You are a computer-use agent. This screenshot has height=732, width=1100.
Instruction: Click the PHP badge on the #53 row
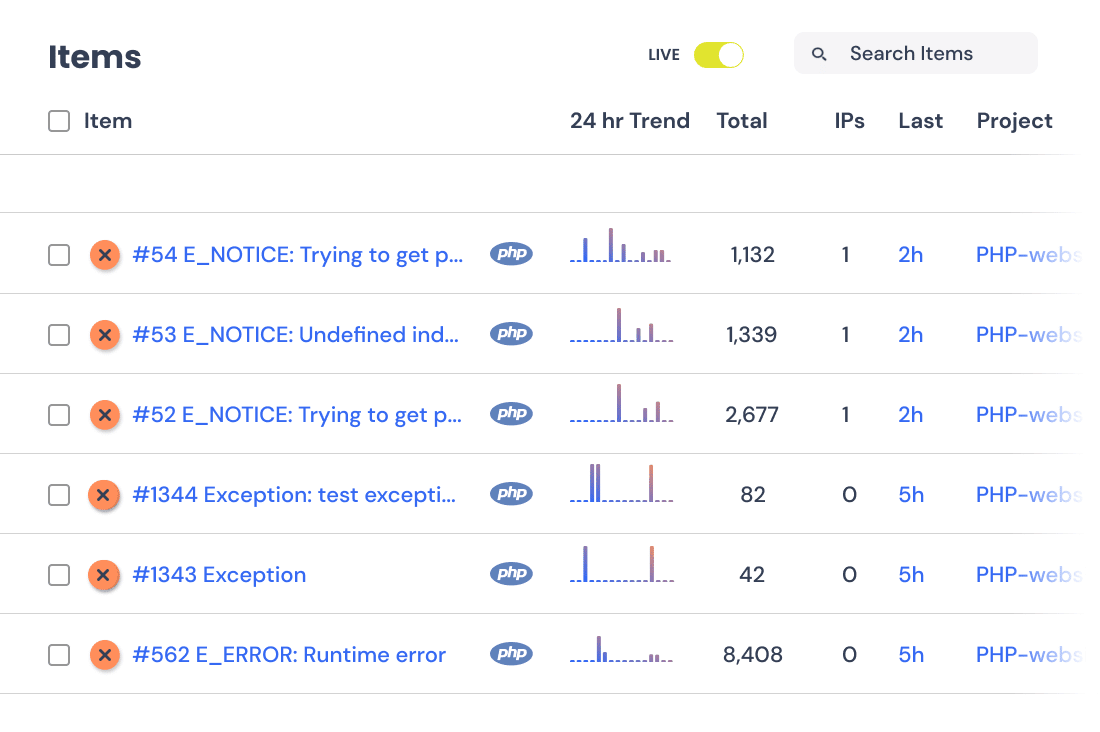tap(511, 334)
